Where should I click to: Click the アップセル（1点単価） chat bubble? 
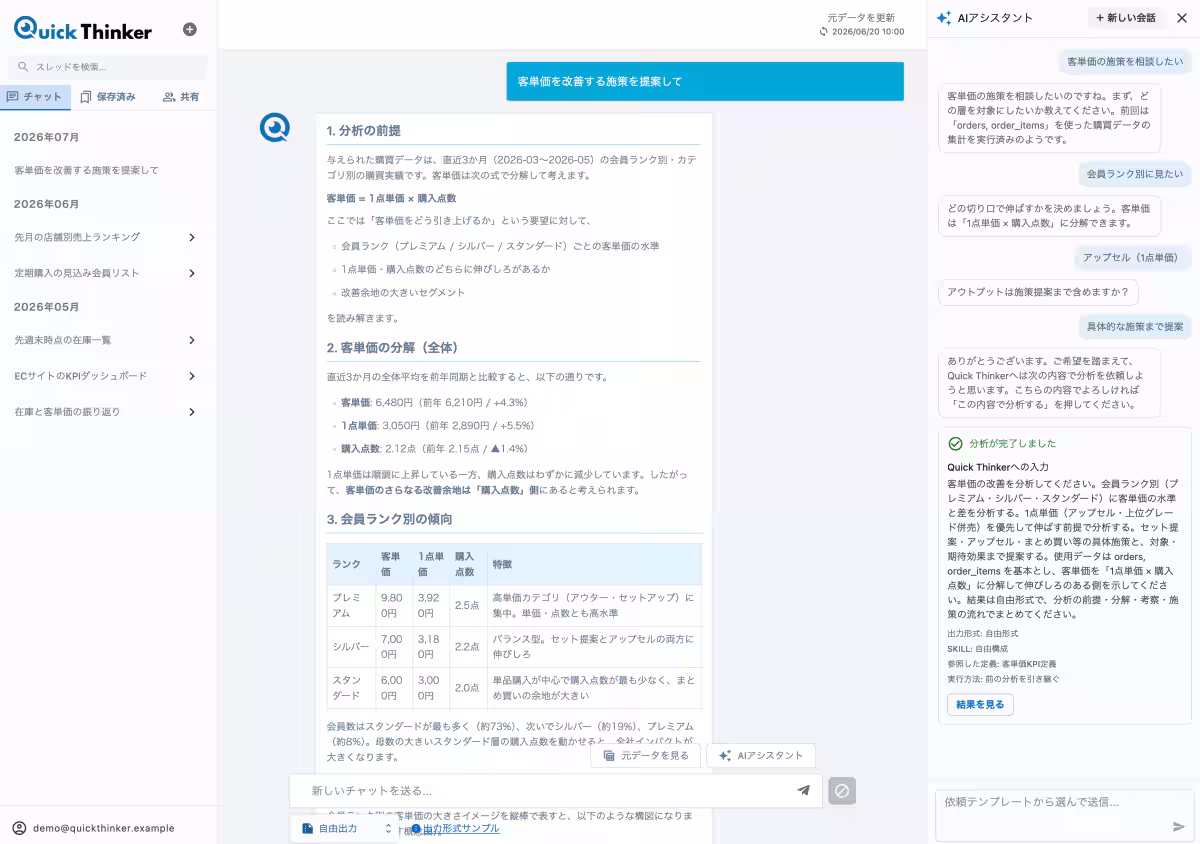coord(1133,257)
